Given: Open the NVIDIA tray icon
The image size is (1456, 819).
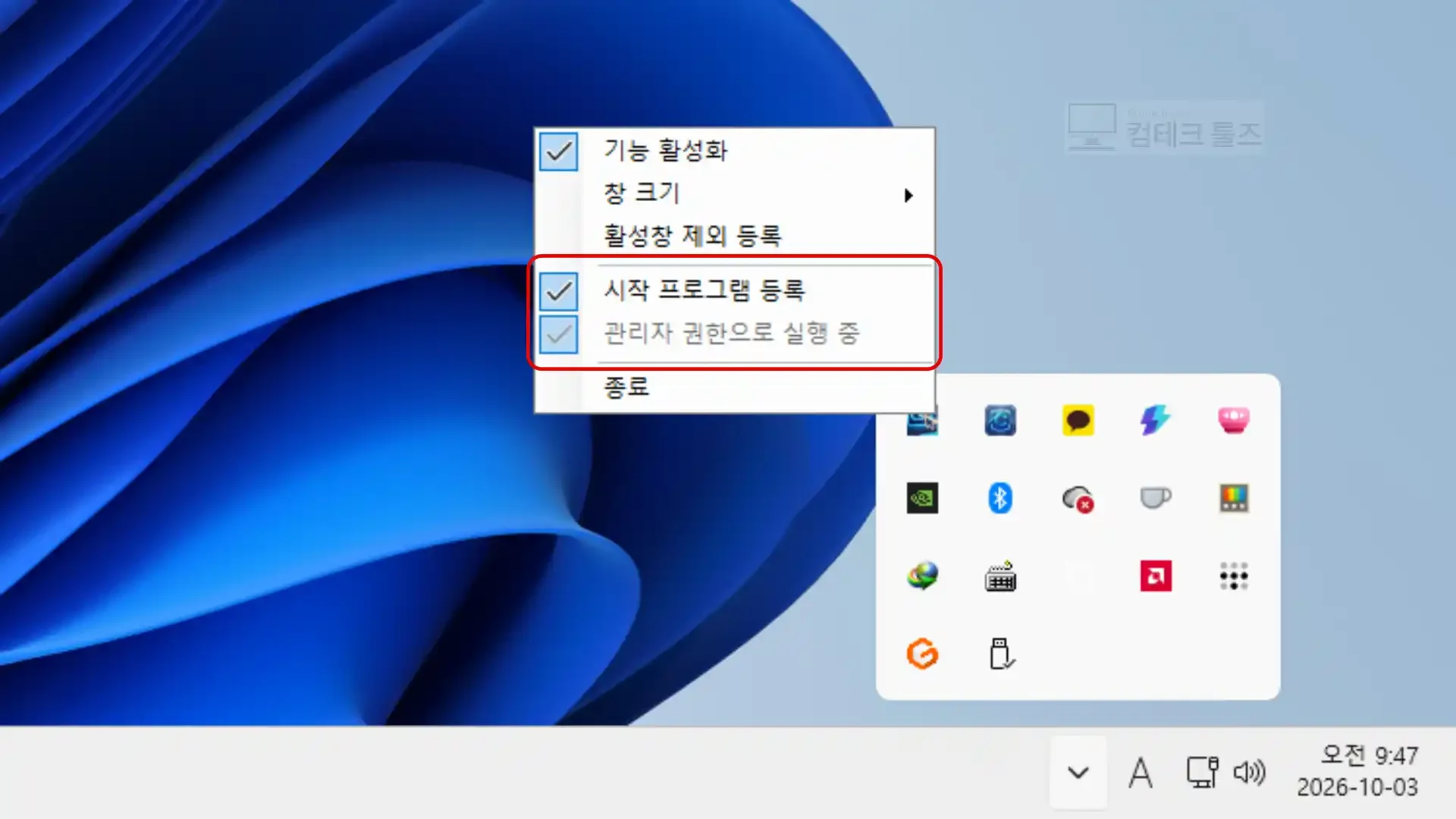Looking at the screenshot, I should click(922, 498).
